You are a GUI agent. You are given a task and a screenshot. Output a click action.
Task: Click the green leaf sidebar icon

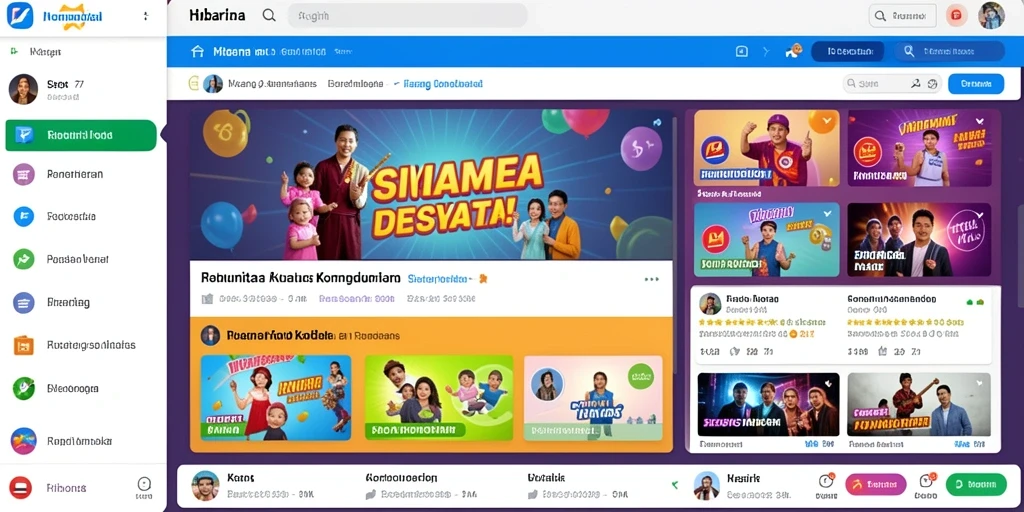pyautogui.click(x=24, y=388)
